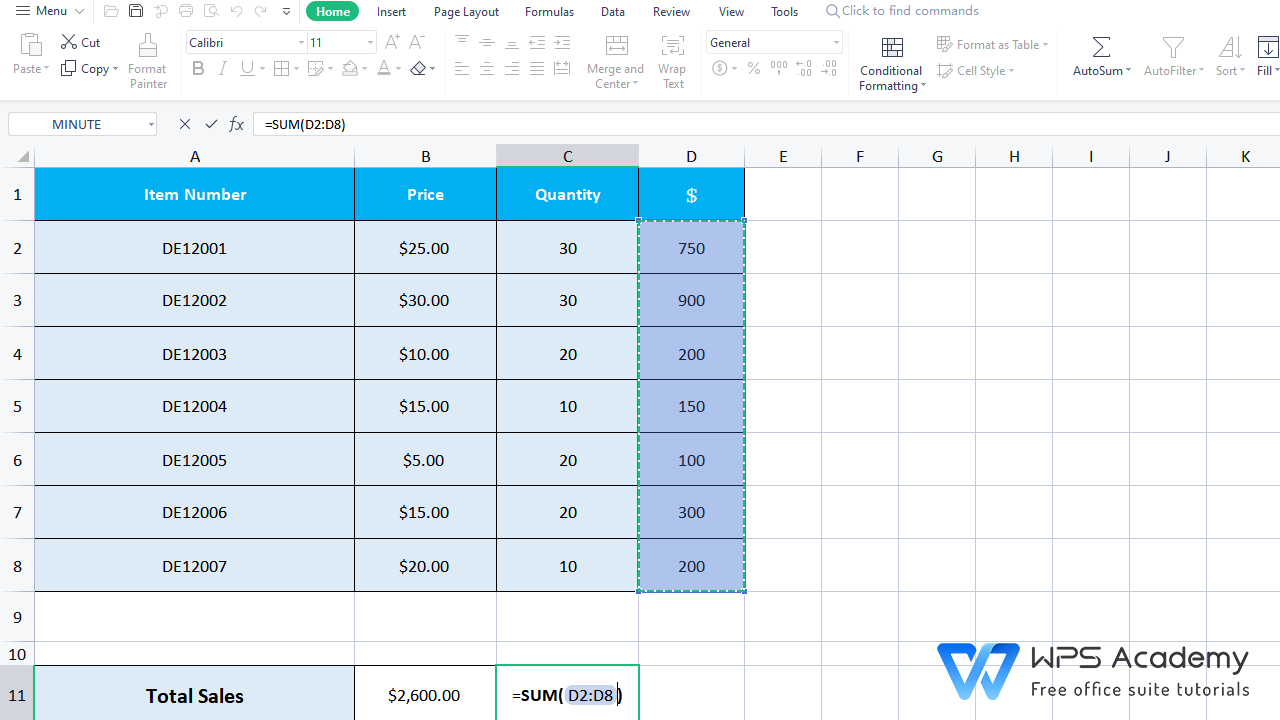The height and width of the screenshot is (720, 1280).
Task: Click the Open file folder icon
Action: click(111, 12)
